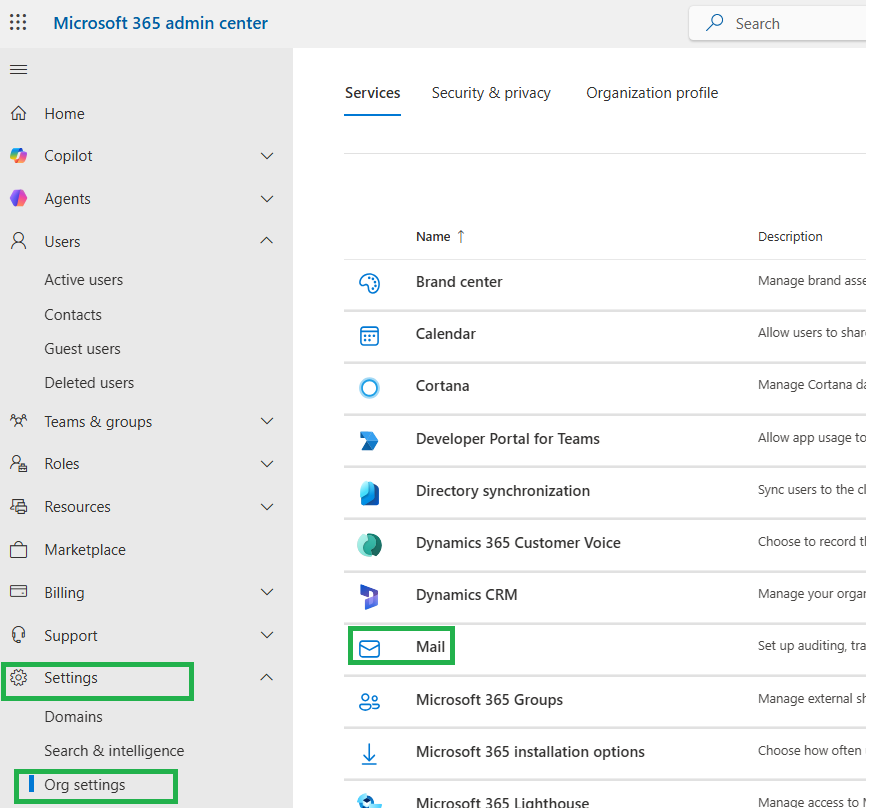Open the Brand center service row
Screen dimensions: 872x808
click(459, 282)
